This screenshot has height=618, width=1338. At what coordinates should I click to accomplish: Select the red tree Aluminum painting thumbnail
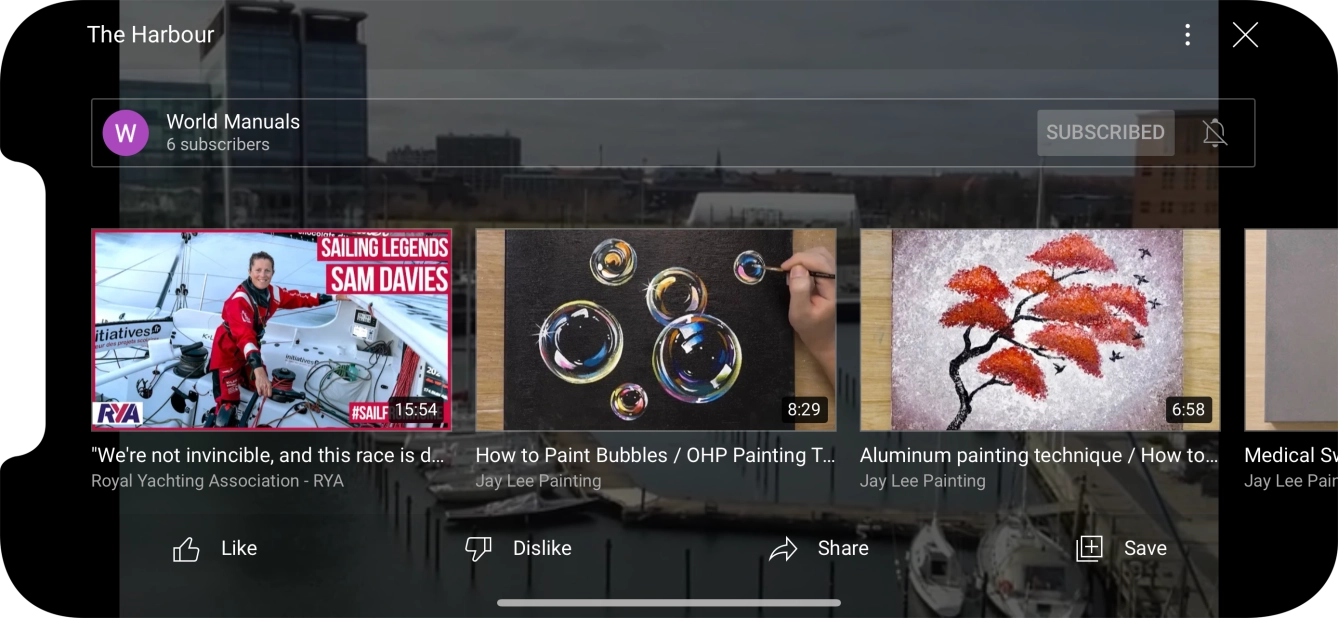[1039, 329]
